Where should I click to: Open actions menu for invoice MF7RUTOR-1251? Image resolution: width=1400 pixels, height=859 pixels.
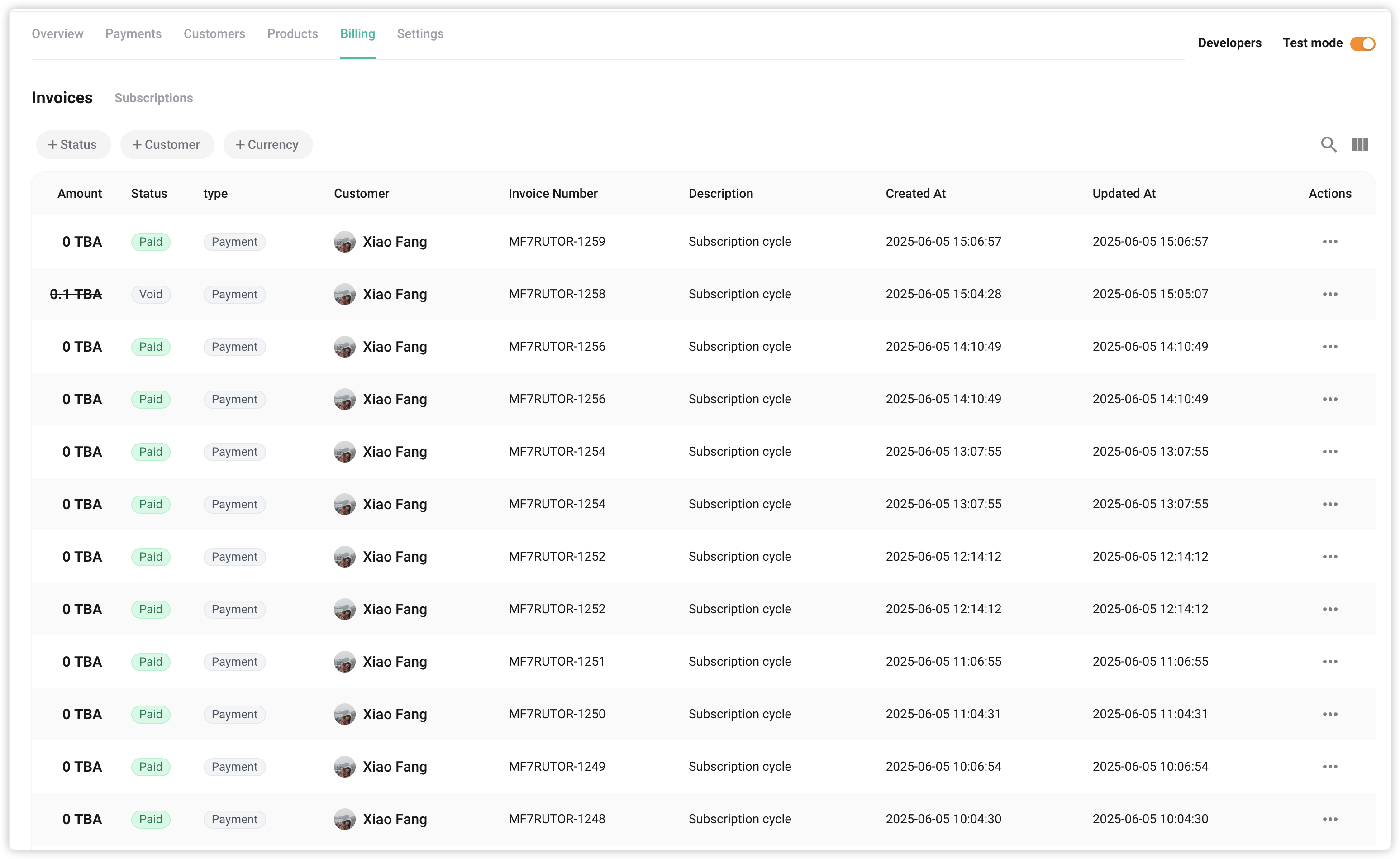point(1329,662)
